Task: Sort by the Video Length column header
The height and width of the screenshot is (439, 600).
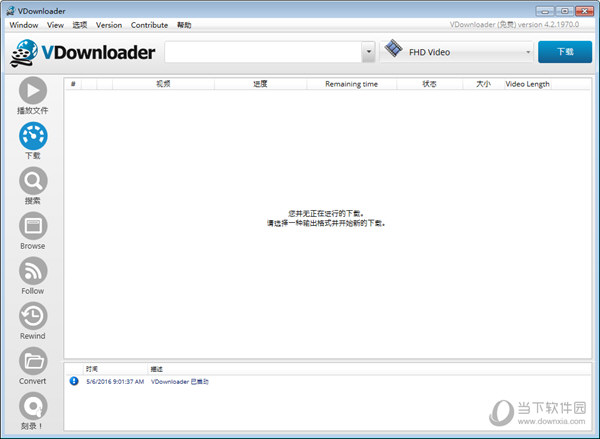Action: tap(527, 84)
